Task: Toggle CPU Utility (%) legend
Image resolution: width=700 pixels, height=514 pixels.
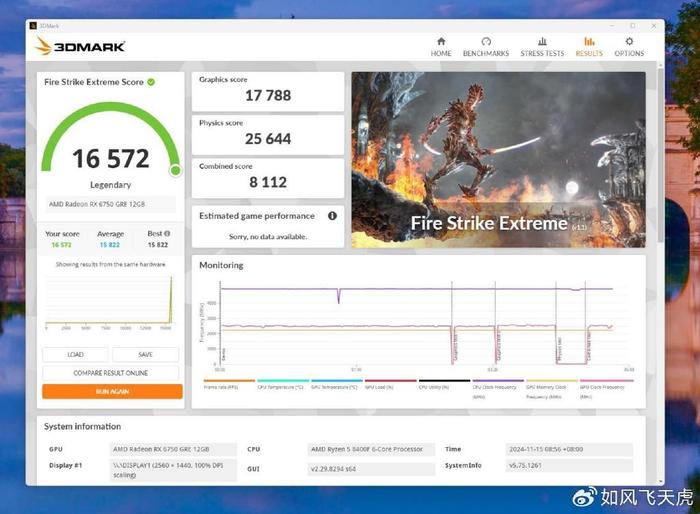Action: pyautogui.click(x=444, y=385)
